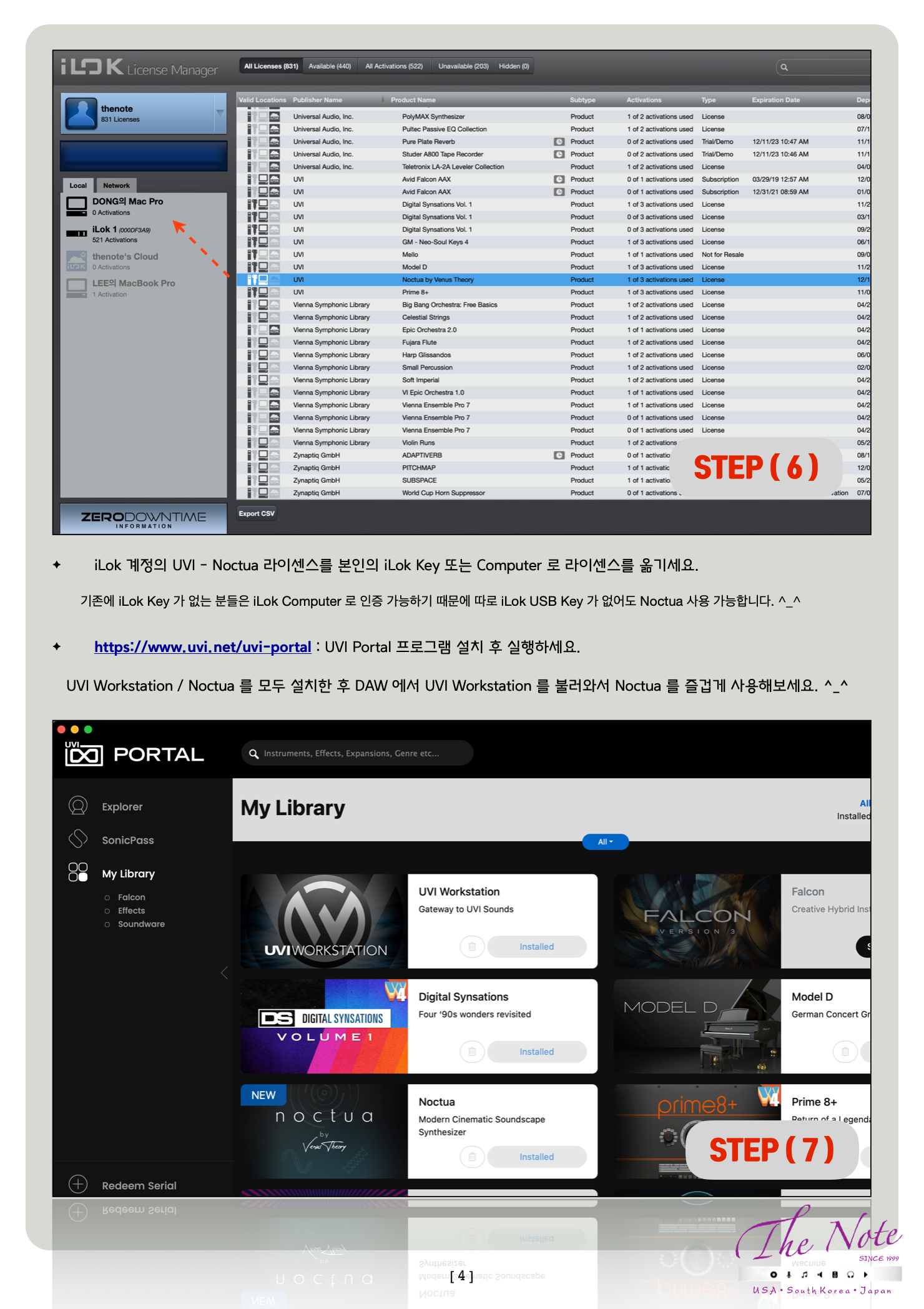The height and width of the screenshot is (1309, 924).
Task: Click the UVI Workstation Installed button
Action: 537,947
